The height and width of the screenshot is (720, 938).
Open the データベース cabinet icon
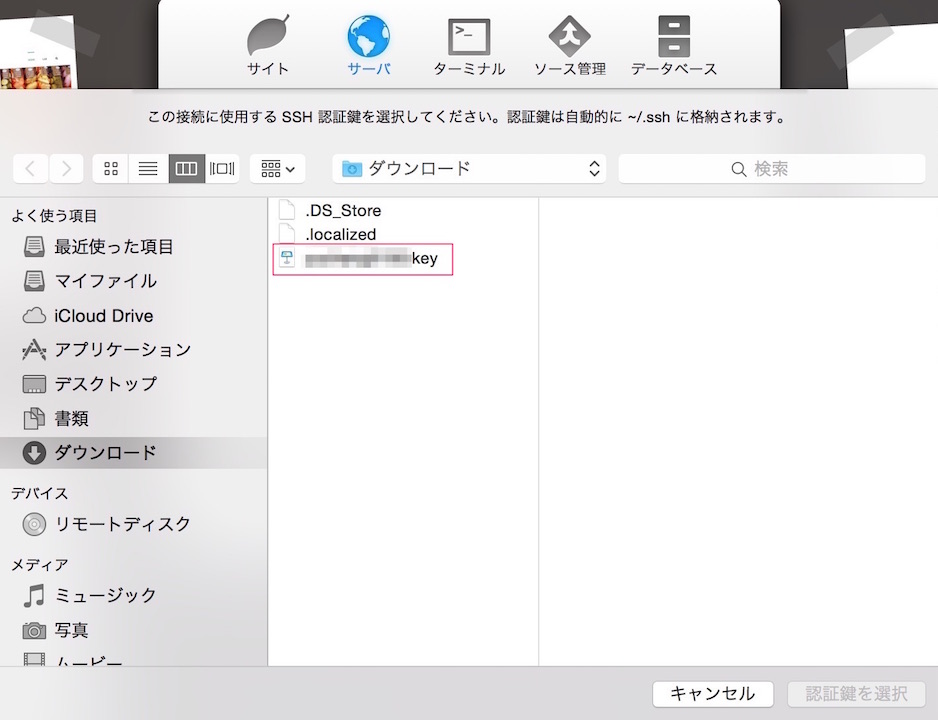[674, 45]
